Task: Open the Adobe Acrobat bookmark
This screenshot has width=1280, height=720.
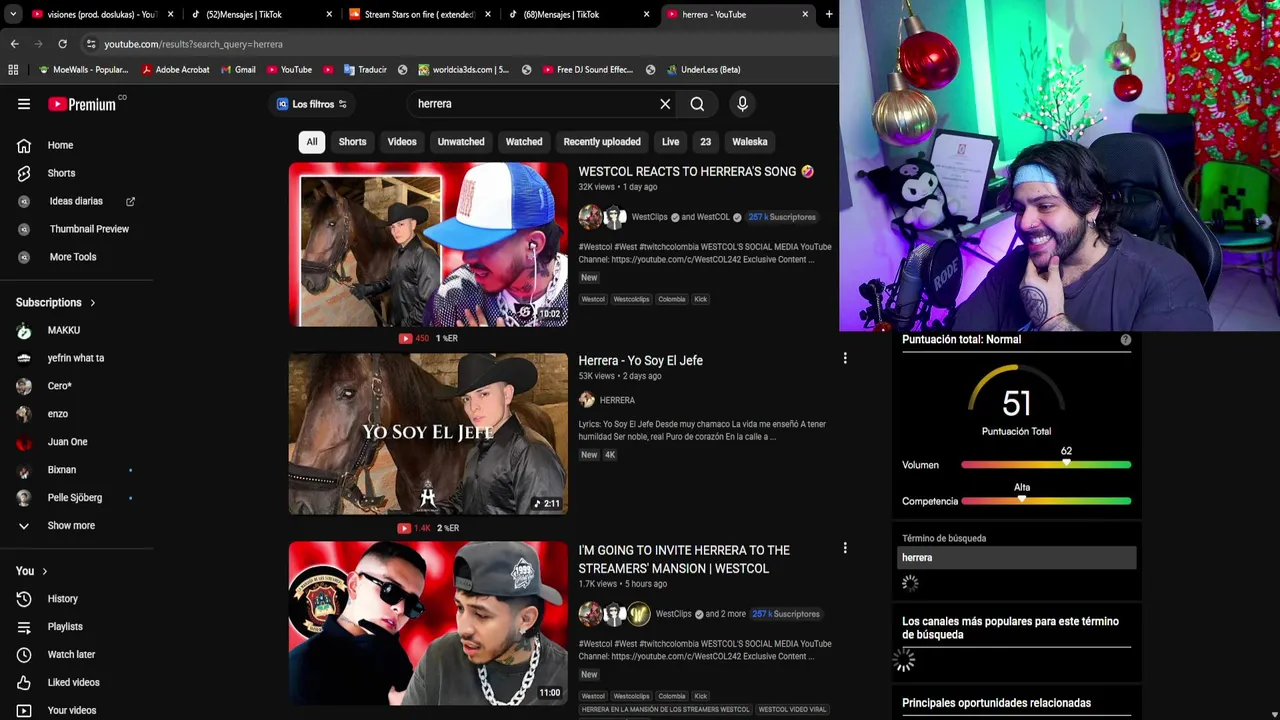Action: (x=176, y=70)
